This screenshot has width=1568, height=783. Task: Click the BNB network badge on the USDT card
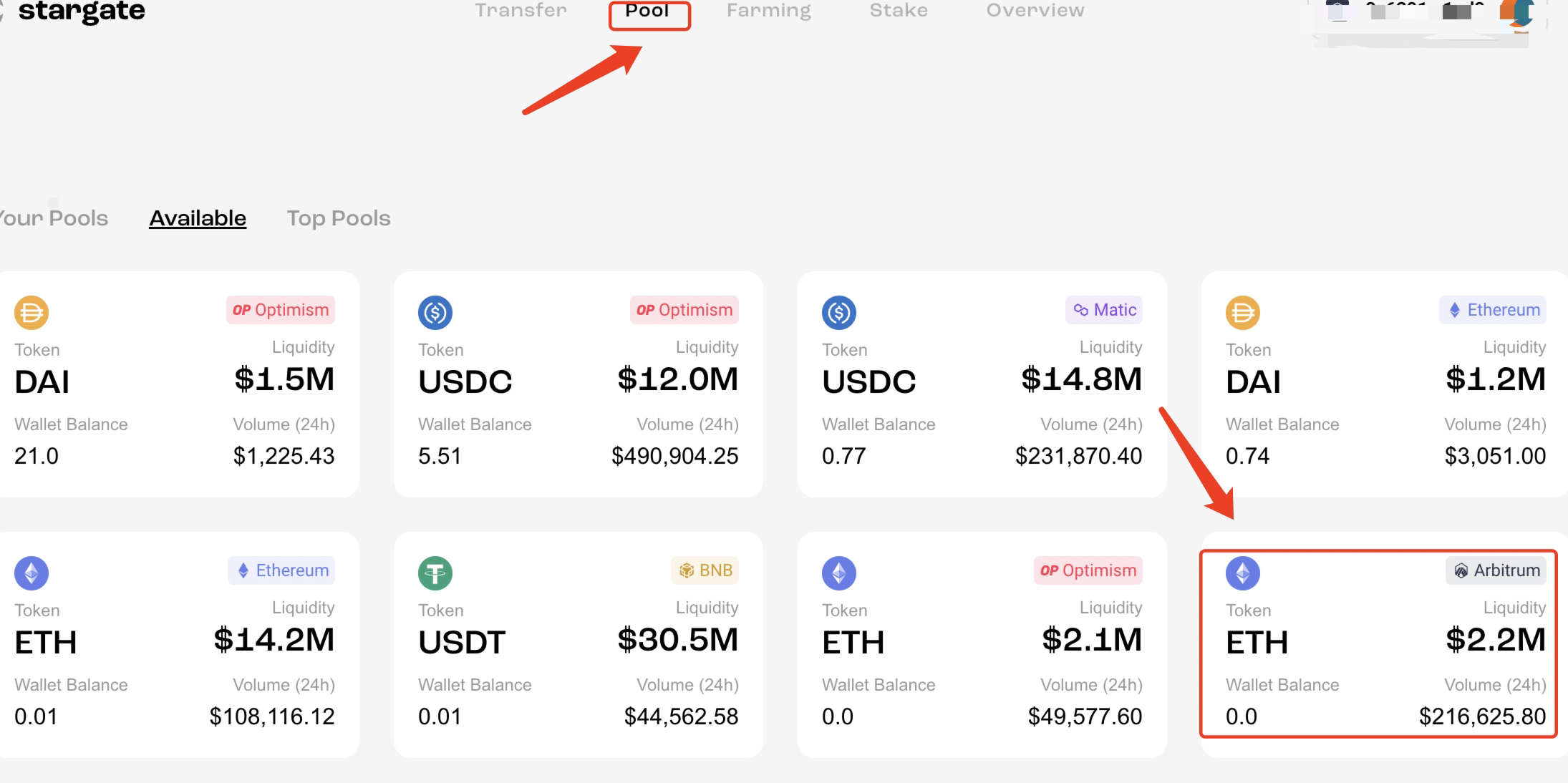coord(705,570)
